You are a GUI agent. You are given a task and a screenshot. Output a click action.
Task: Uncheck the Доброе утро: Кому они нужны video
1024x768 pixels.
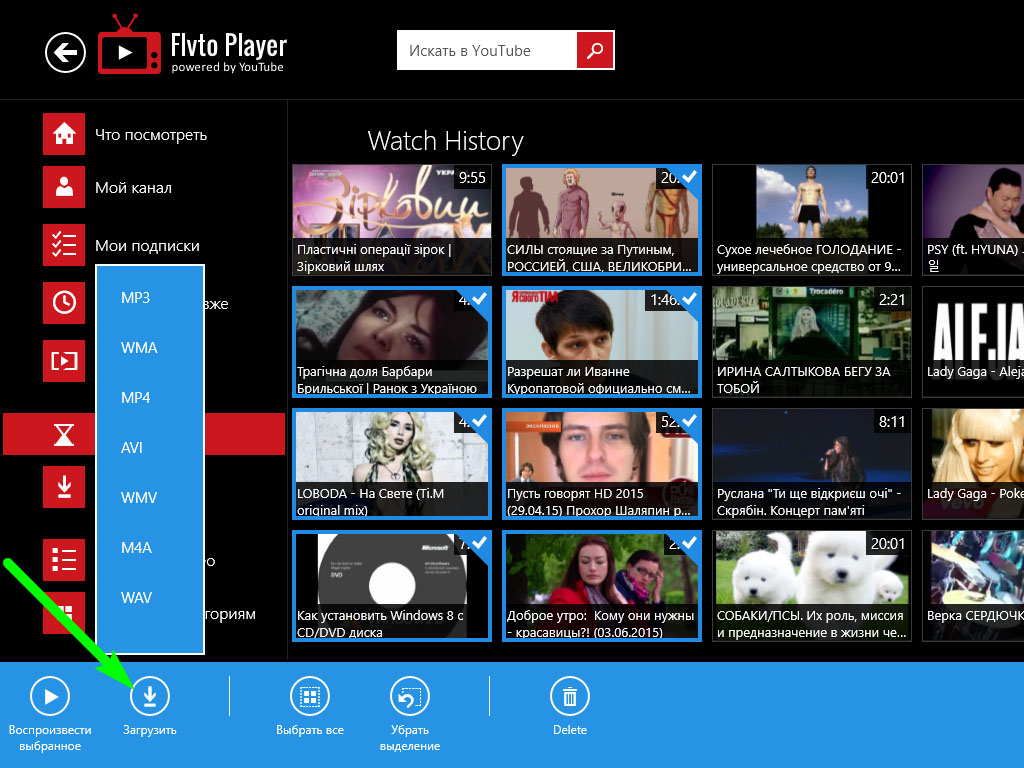(601, 586)
